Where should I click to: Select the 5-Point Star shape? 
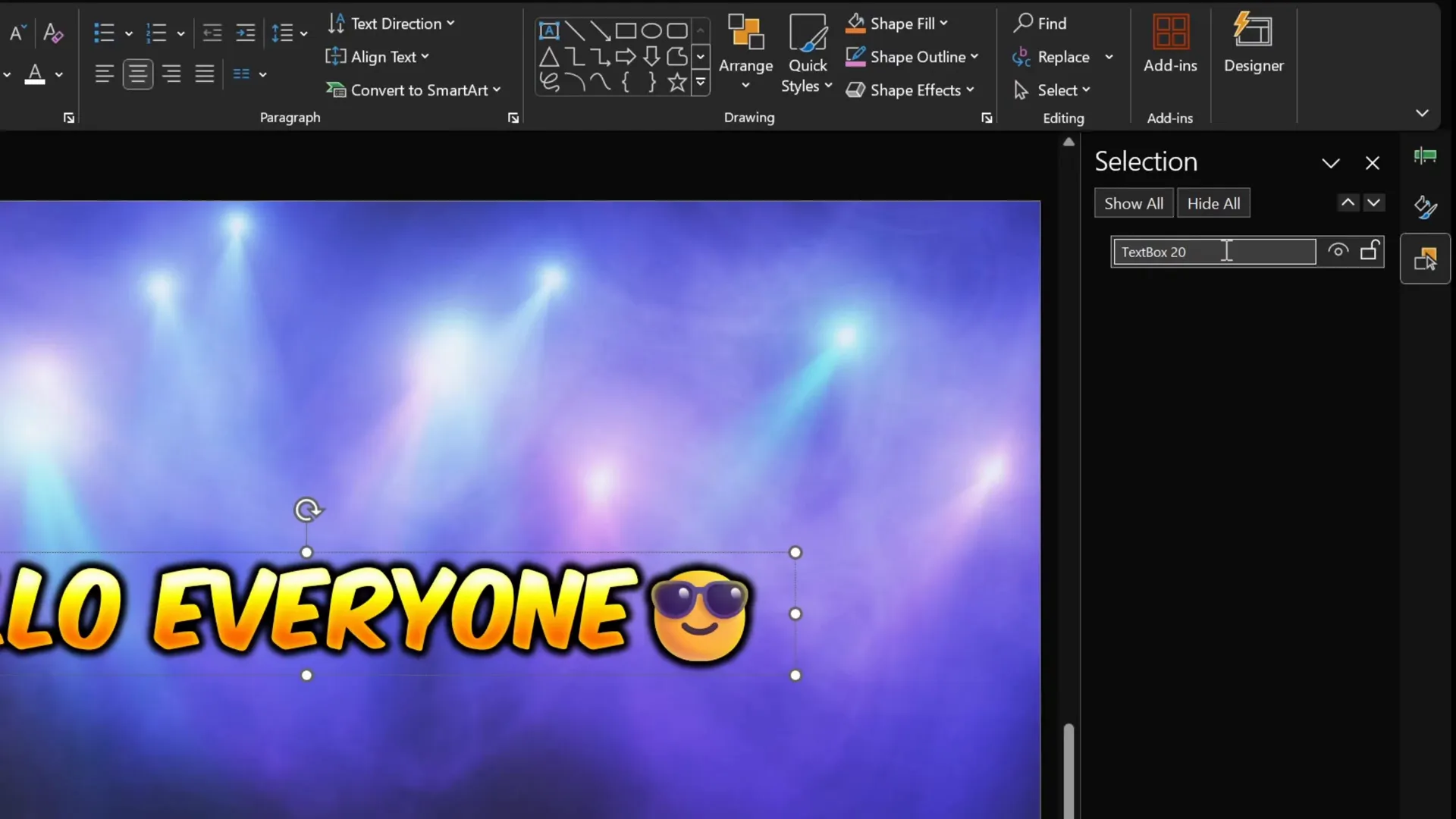677,82
